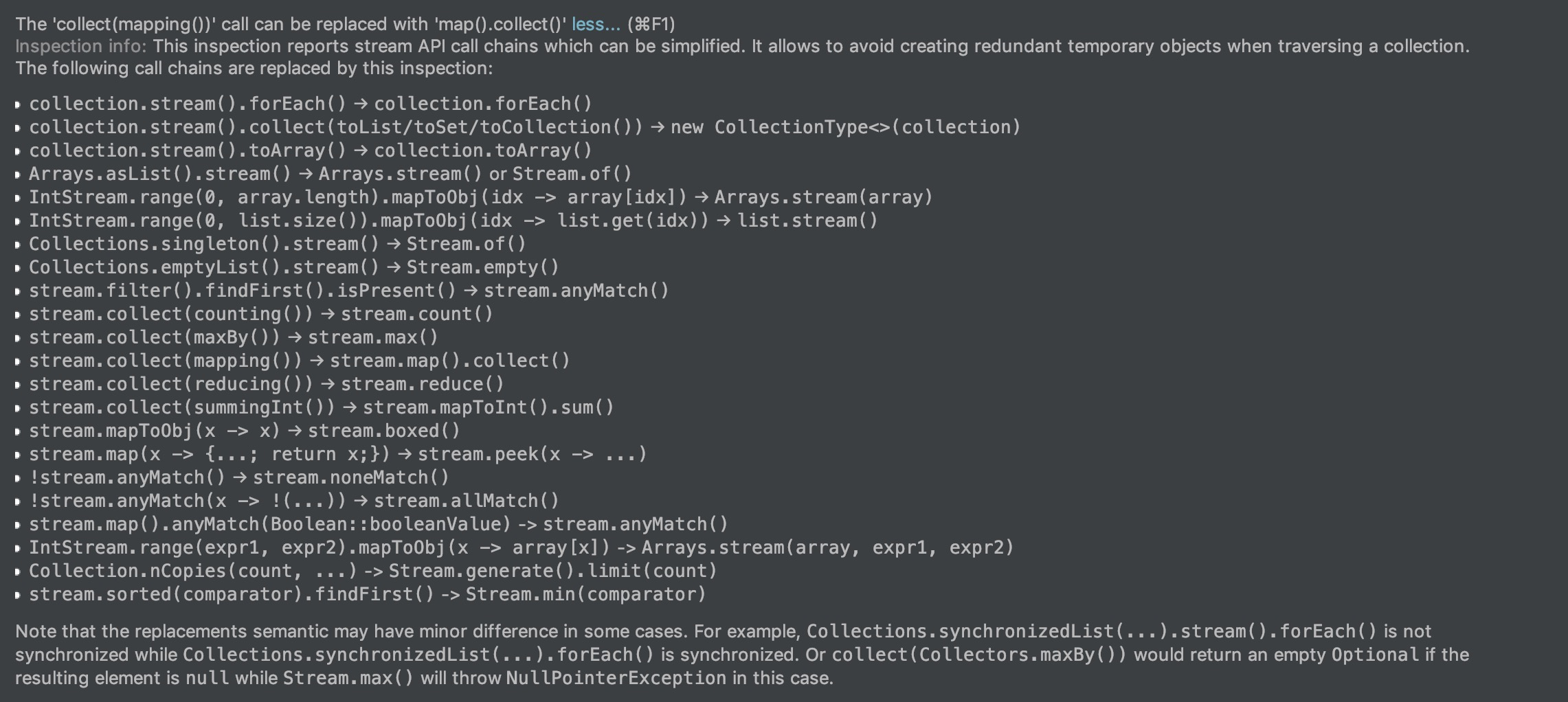Click the Arrays.asList().stream() entry
The image size is (1568, 702).
click(x=330, y=174)
